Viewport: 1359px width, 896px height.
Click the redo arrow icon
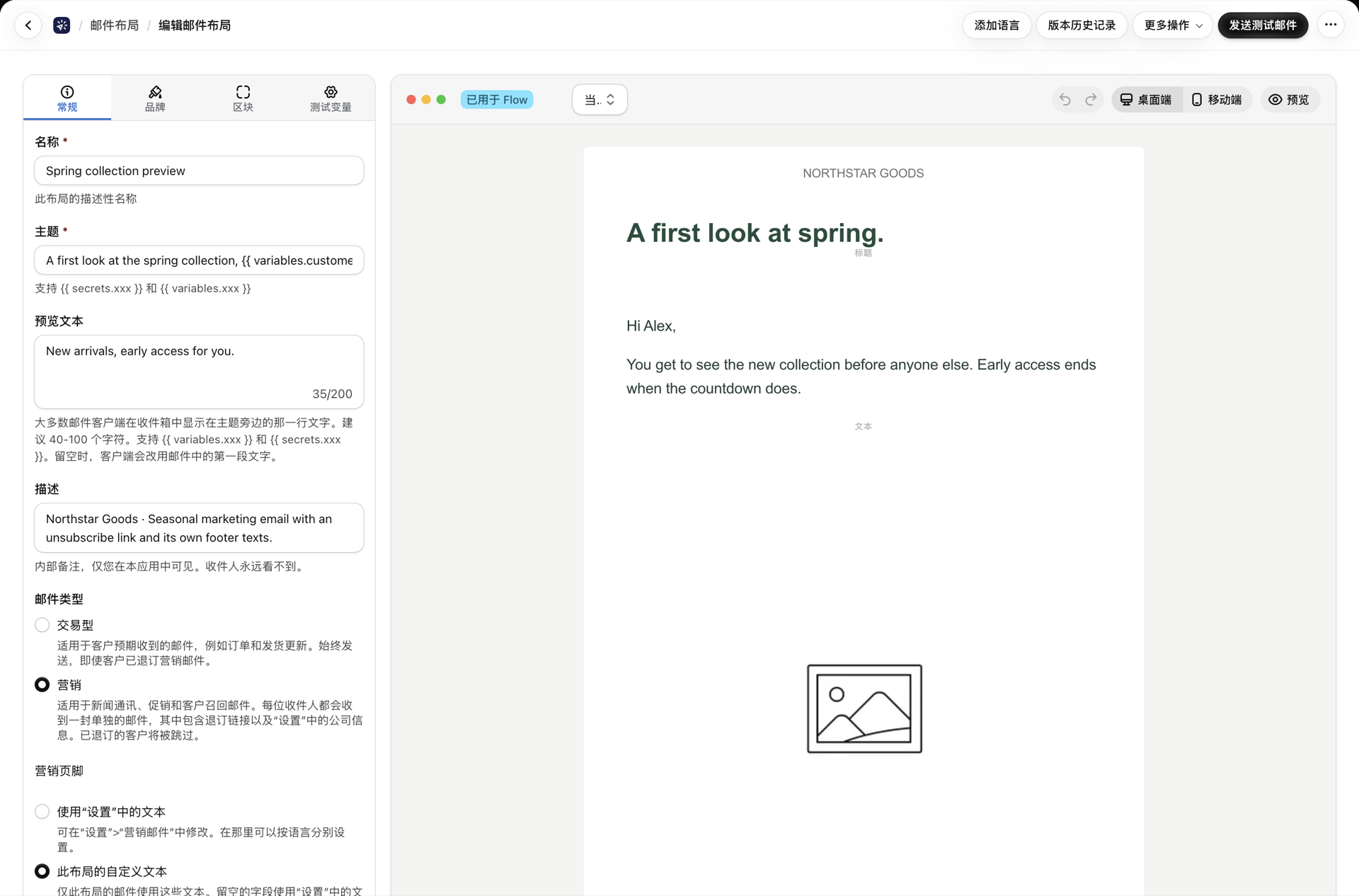pyautogui.click(x=1091, y=100)
